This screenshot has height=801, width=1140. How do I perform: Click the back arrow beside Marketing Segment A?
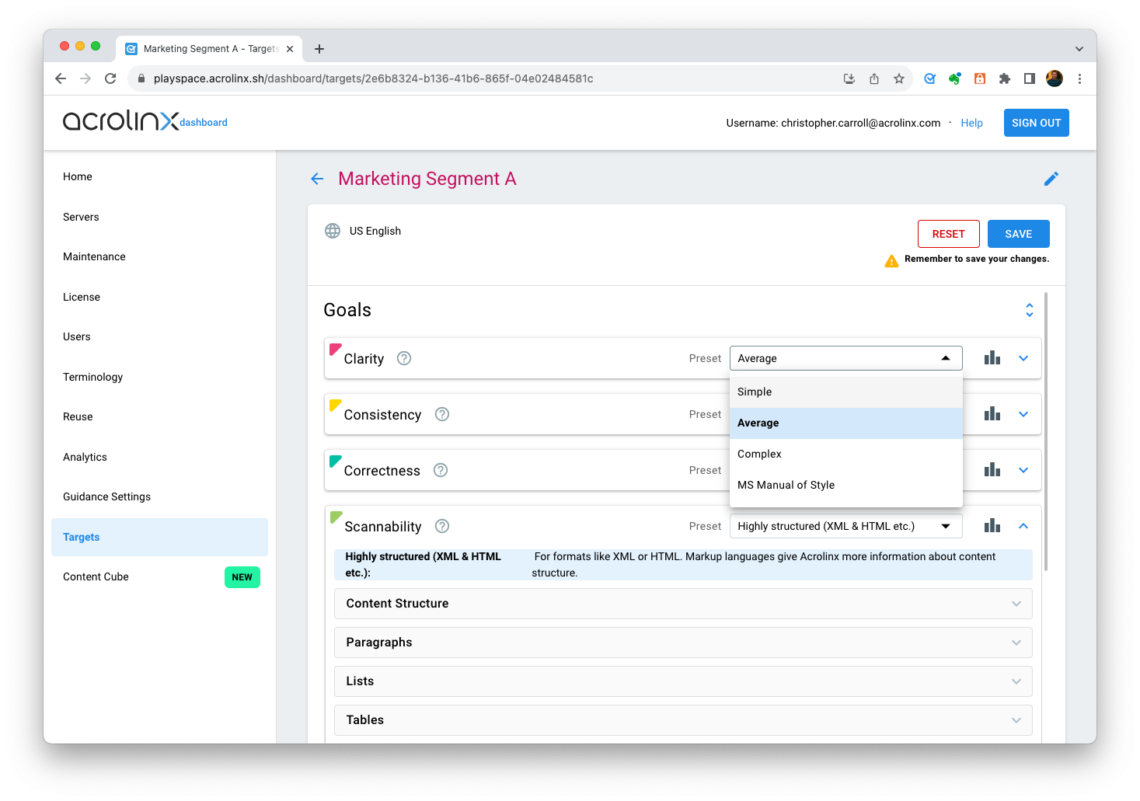pyautogui.click(x=317, y=179)
